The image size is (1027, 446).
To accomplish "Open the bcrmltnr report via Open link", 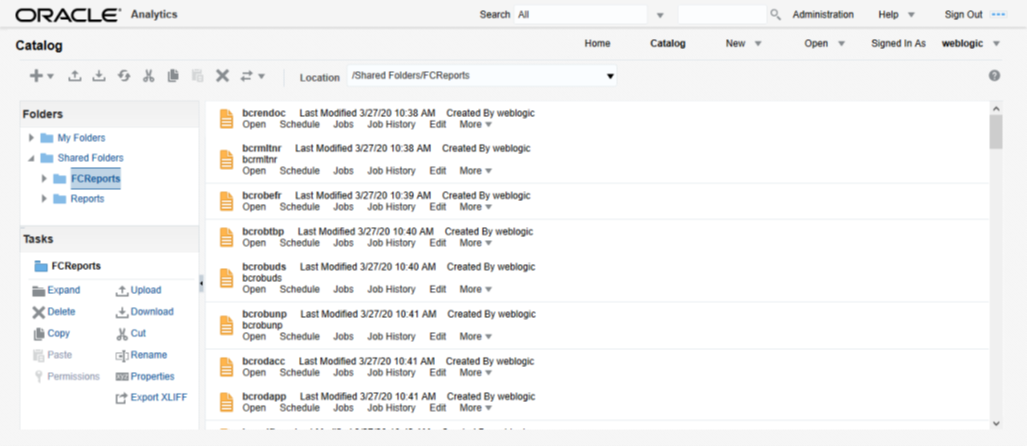I will click(254, 170).
